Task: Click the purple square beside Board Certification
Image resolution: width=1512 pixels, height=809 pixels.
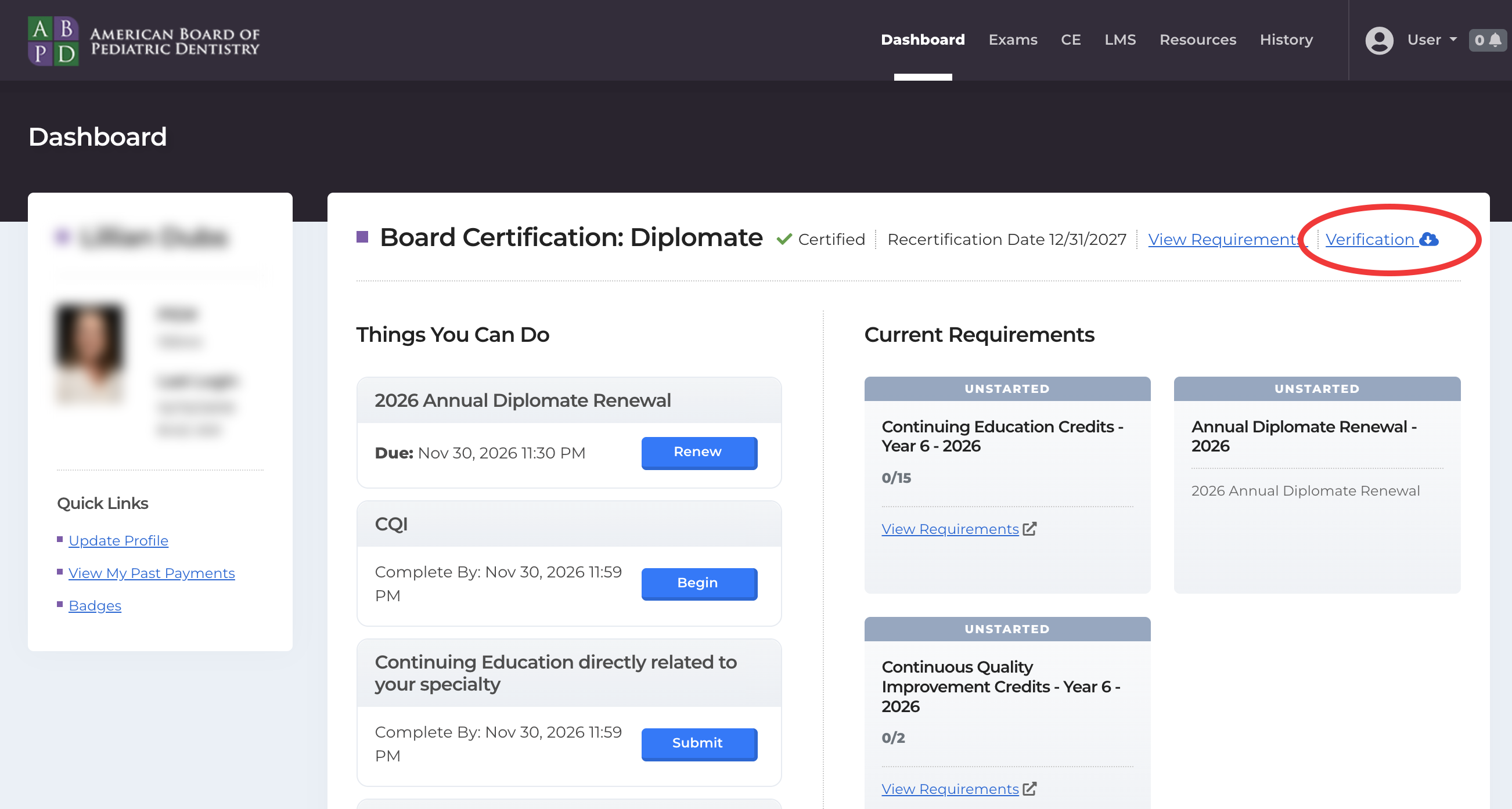Action: (x=362, y=237)
